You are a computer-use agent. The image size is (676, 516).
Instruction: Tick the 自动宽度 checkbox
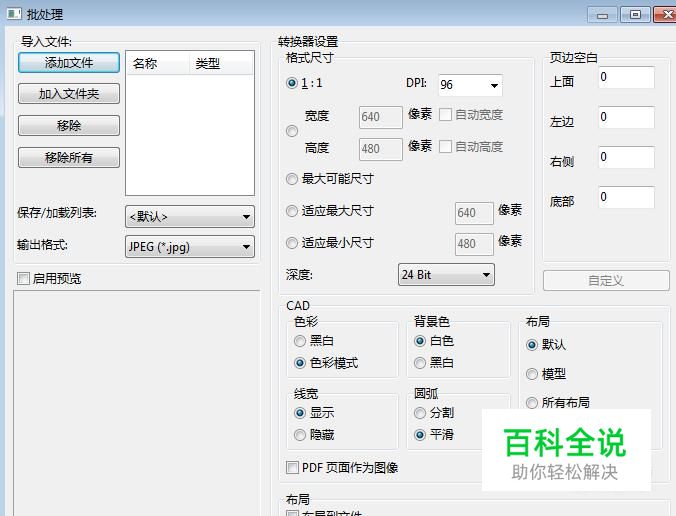click(x=445, y=115)
